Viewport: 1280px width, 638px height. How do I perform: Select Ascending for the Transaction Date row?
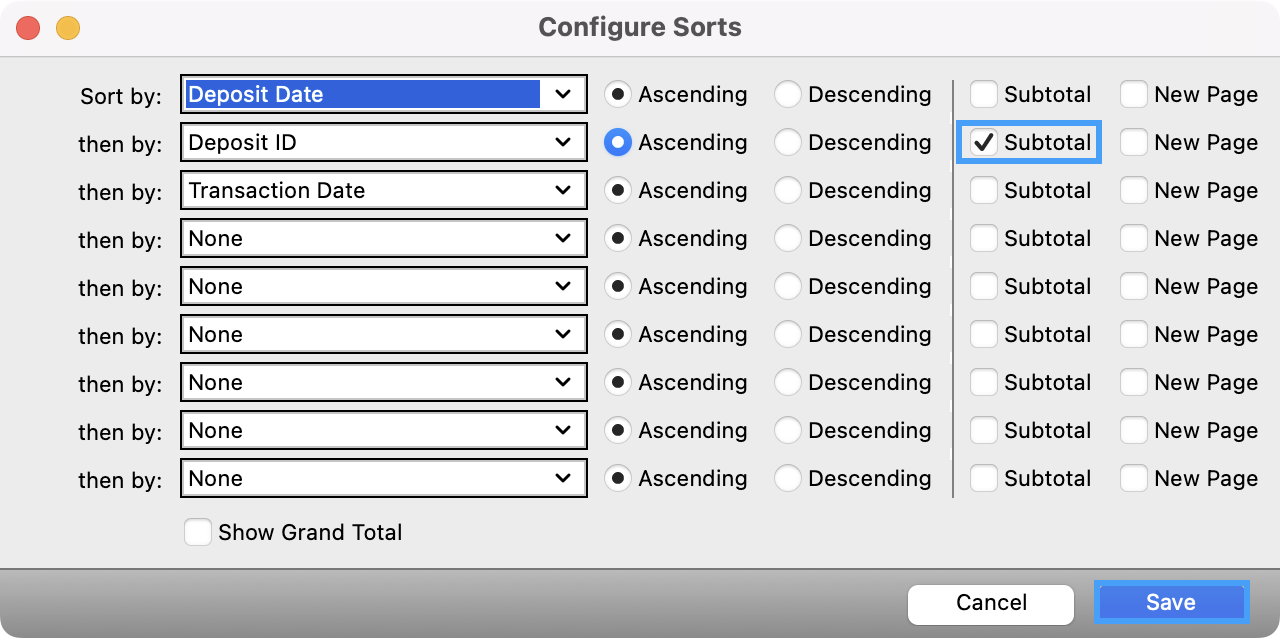pyautogui.click(x=618, y=190)
